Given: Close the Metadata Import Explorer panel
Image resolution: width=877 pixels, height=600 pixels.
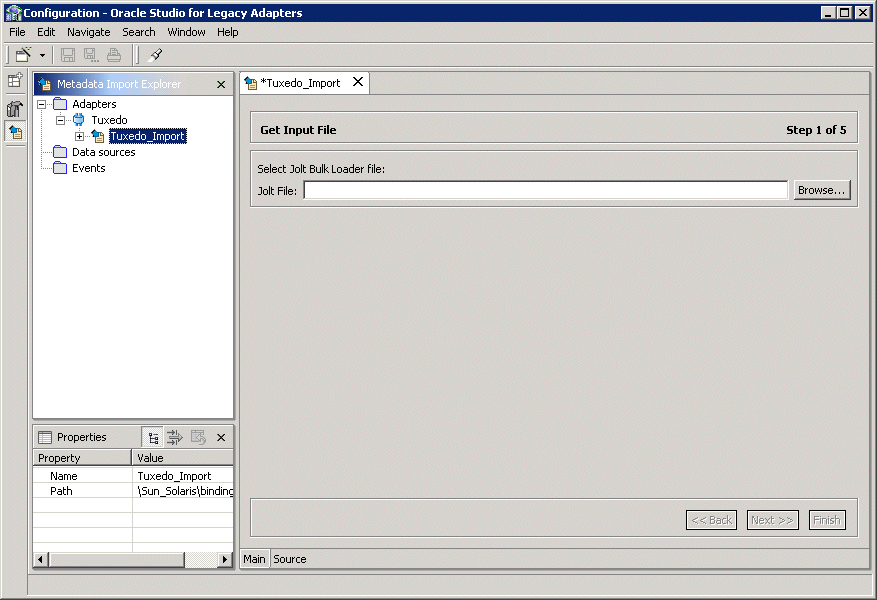Looking at the screenshot, I should (x=221, y=84).
